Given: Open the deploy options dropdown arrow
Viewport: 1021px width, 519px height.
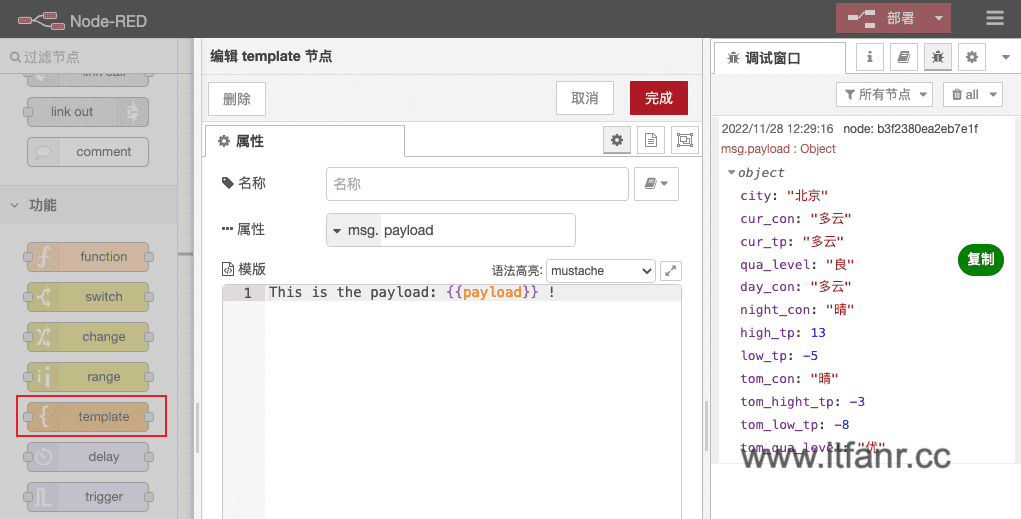Looking at the screenshot, I should [939, 18].
